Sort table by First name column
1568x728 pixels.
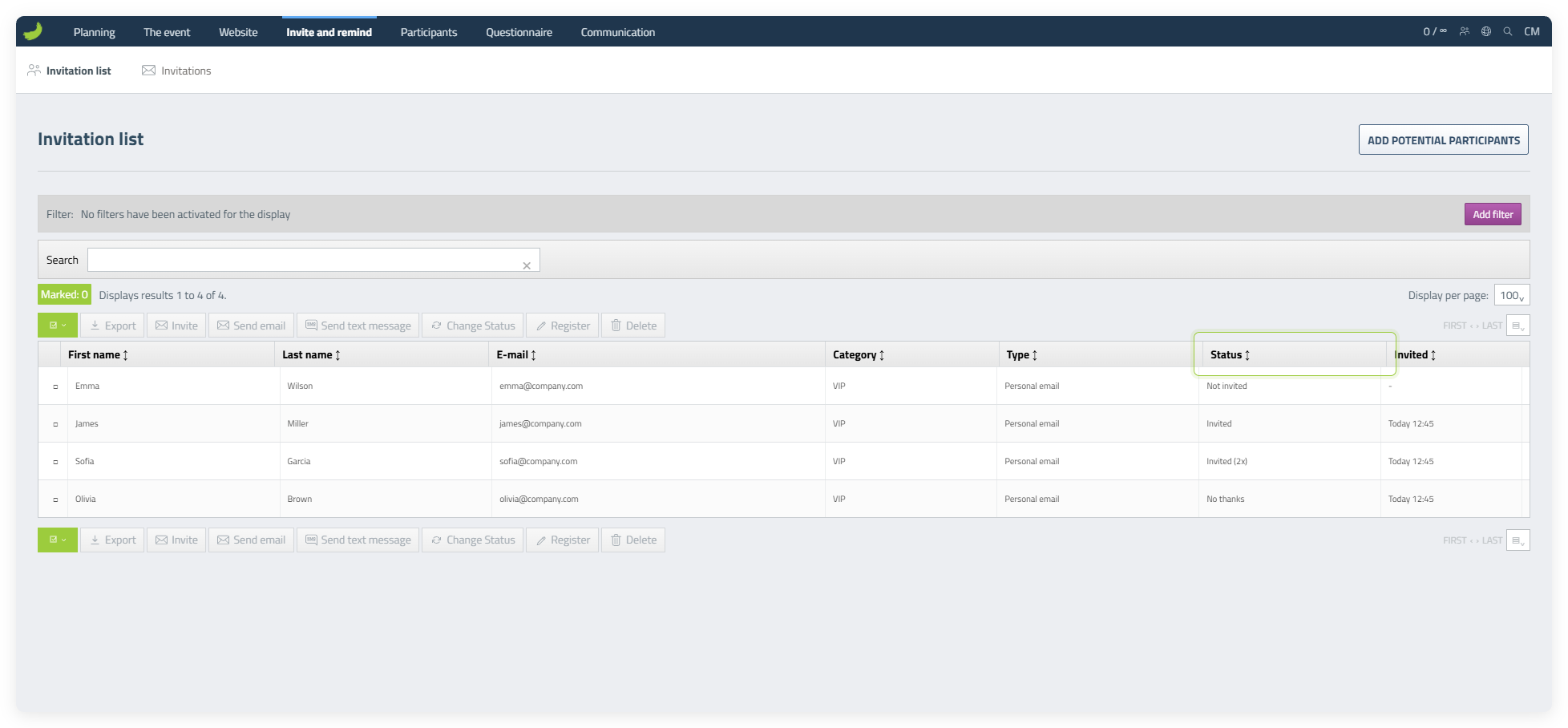pyautogui.click(x=98, y=354)
